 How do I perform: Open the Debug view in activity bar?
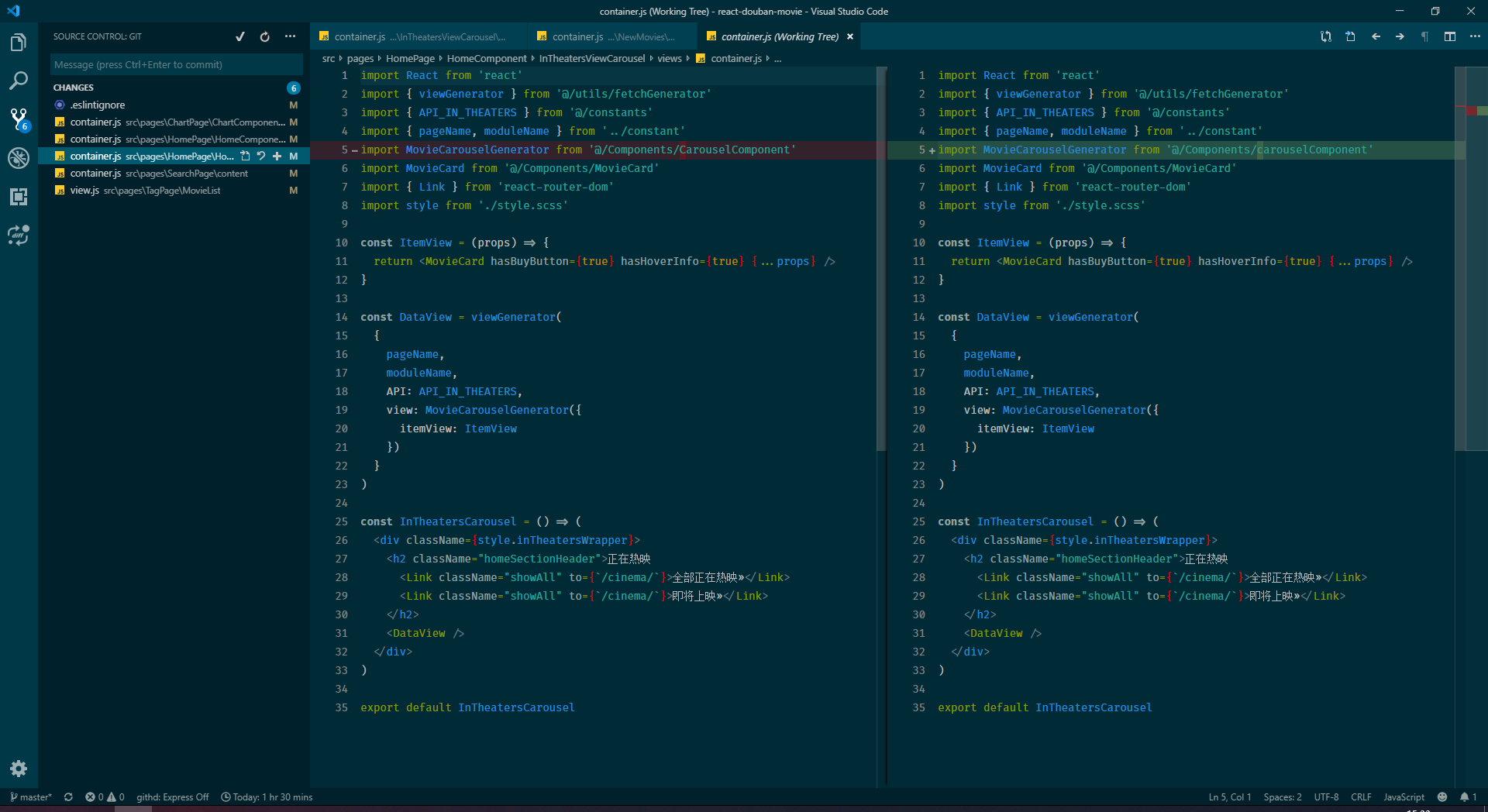[x=19, y=158]
